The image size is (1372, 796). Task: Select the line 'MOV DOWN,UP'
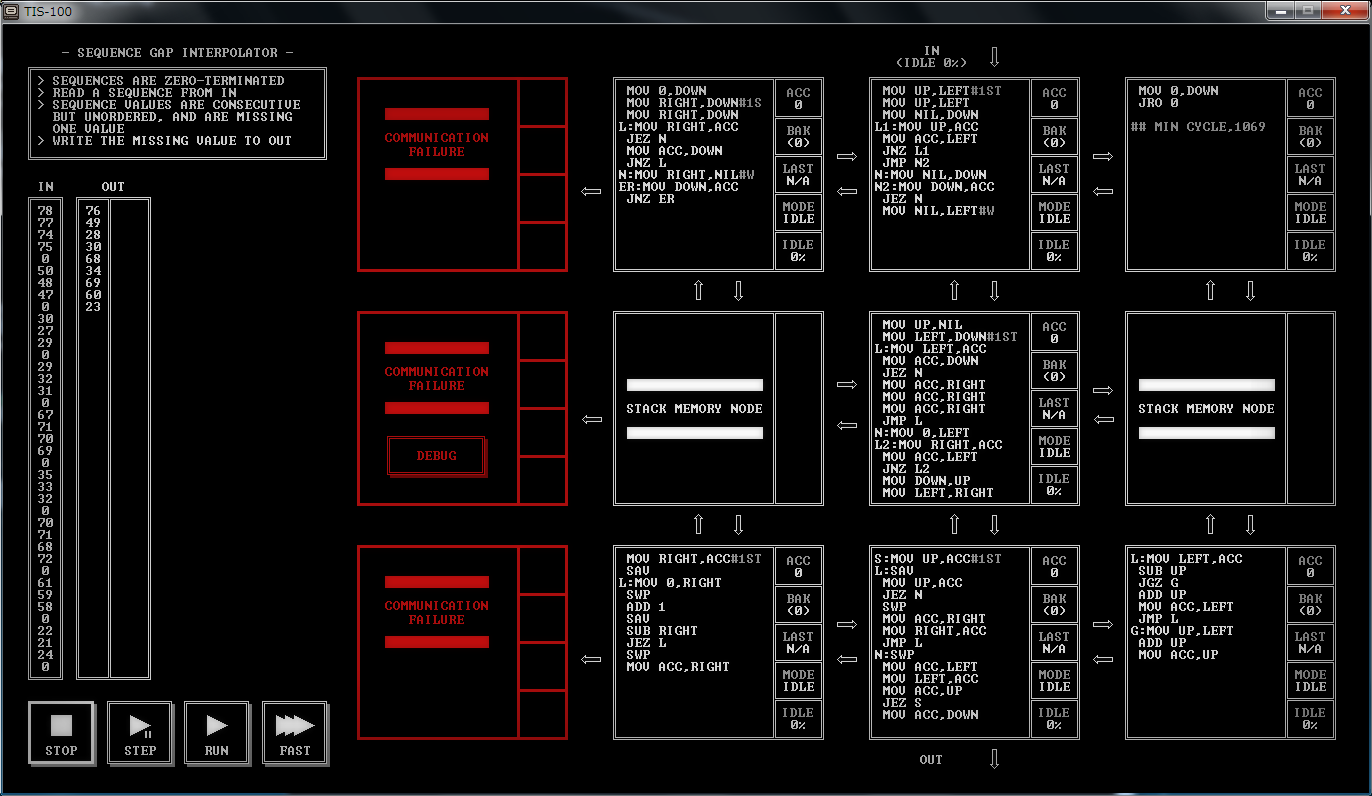pos(926,481)
